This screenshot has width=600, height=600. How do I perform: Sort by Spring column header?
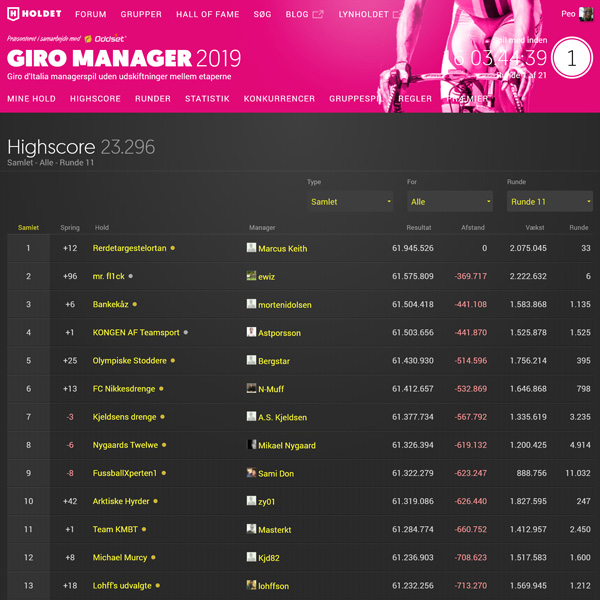pyautogui.click(x=70, y=227)
